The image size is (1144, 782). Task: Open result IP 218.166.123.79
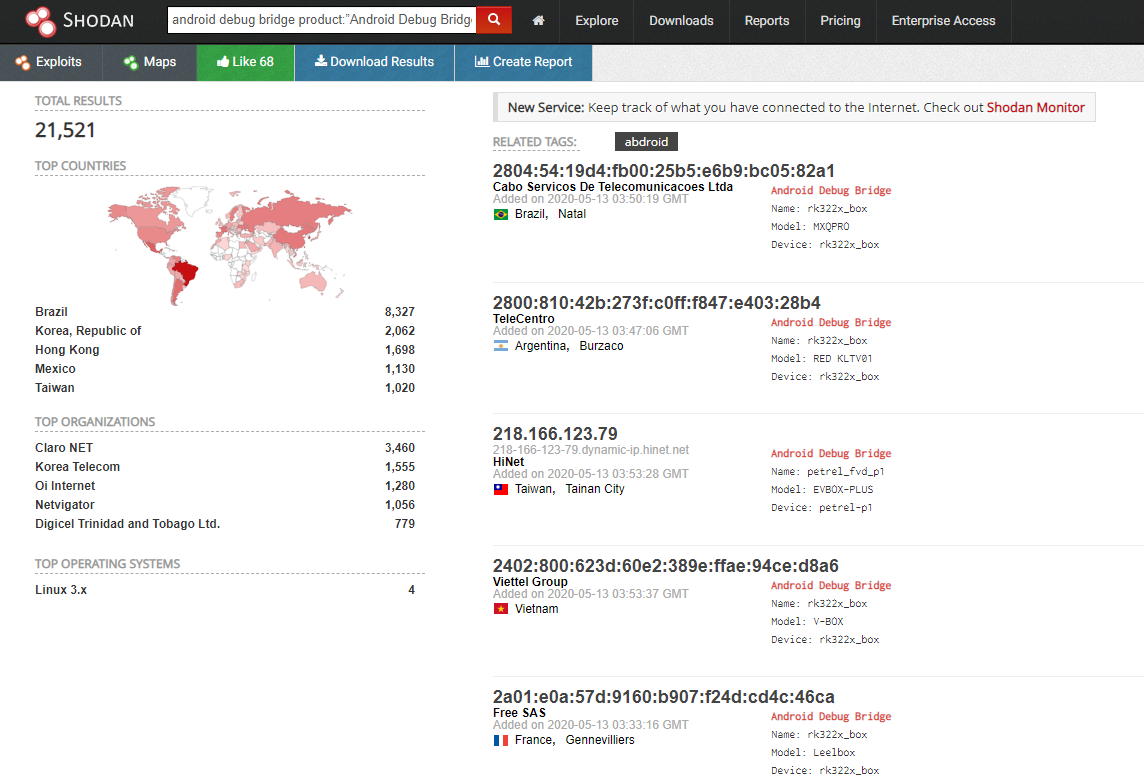point(555,434)
